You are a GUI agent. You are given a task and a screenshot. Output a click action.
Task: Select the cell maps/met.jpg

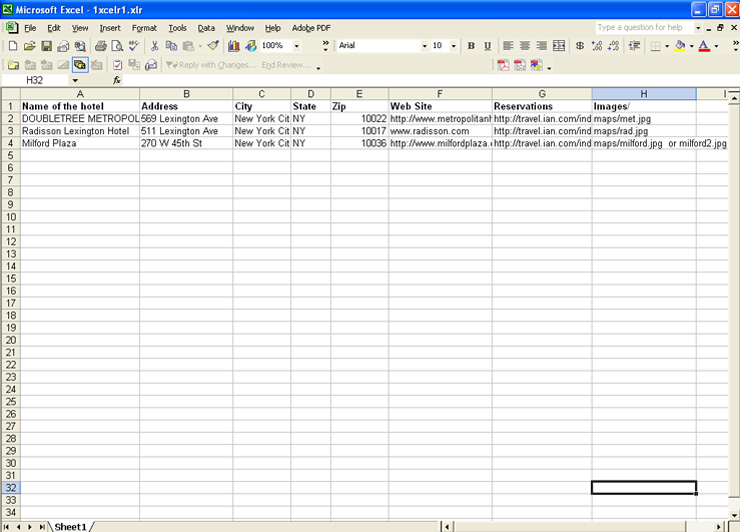click(644, 119)
